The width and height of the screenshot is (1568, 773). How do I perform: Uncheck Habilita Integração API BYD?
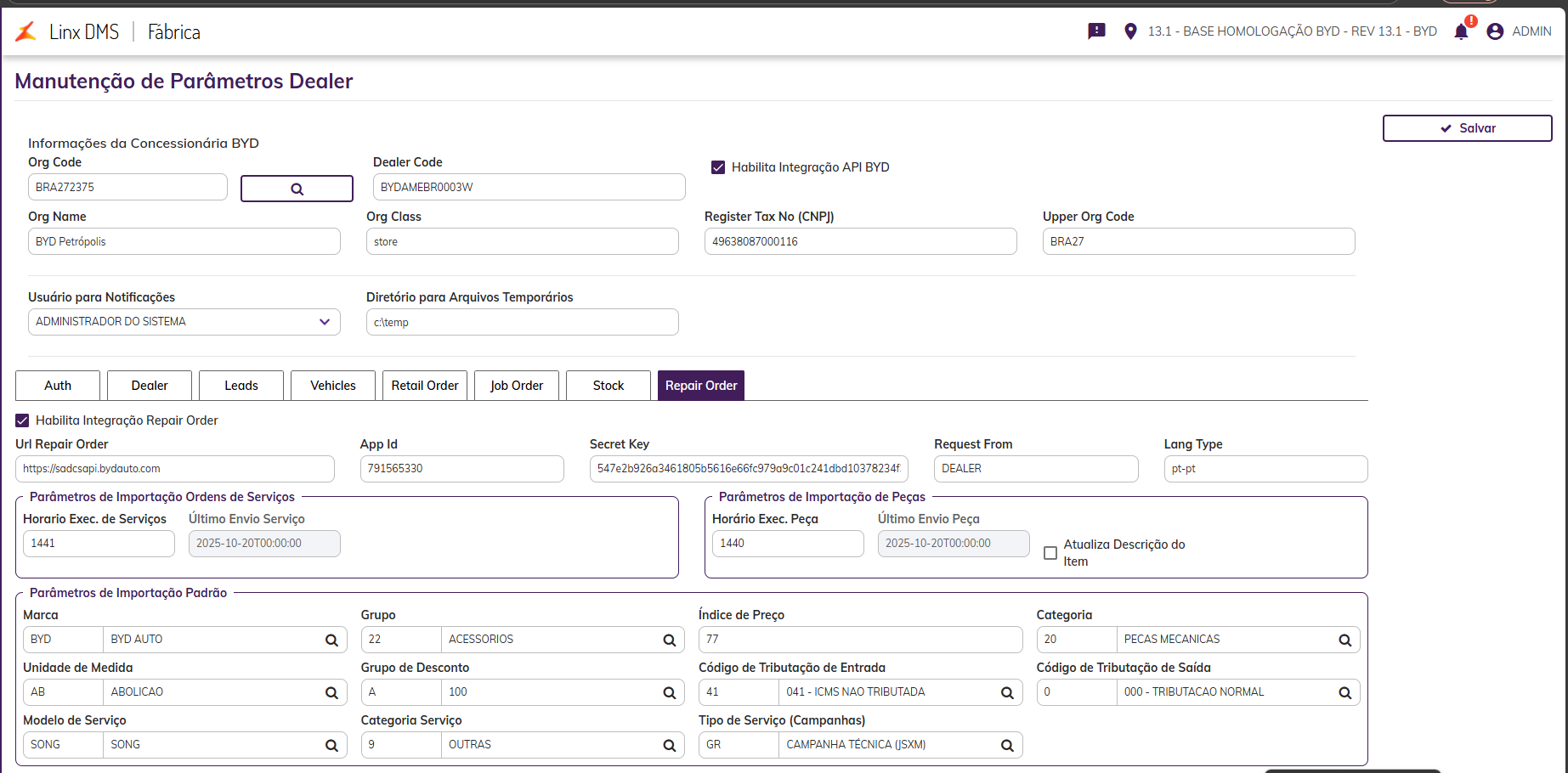pos(718,167)
